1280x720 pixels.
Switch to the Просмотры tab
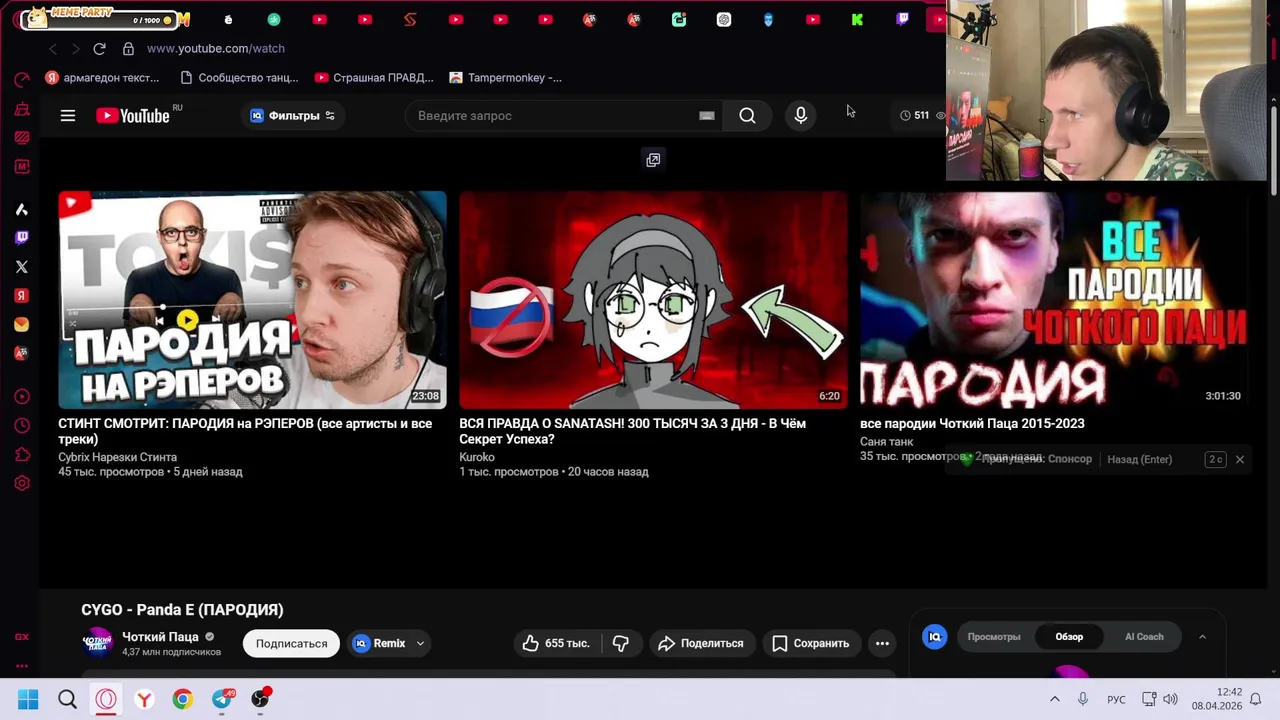tap(994, 637)
